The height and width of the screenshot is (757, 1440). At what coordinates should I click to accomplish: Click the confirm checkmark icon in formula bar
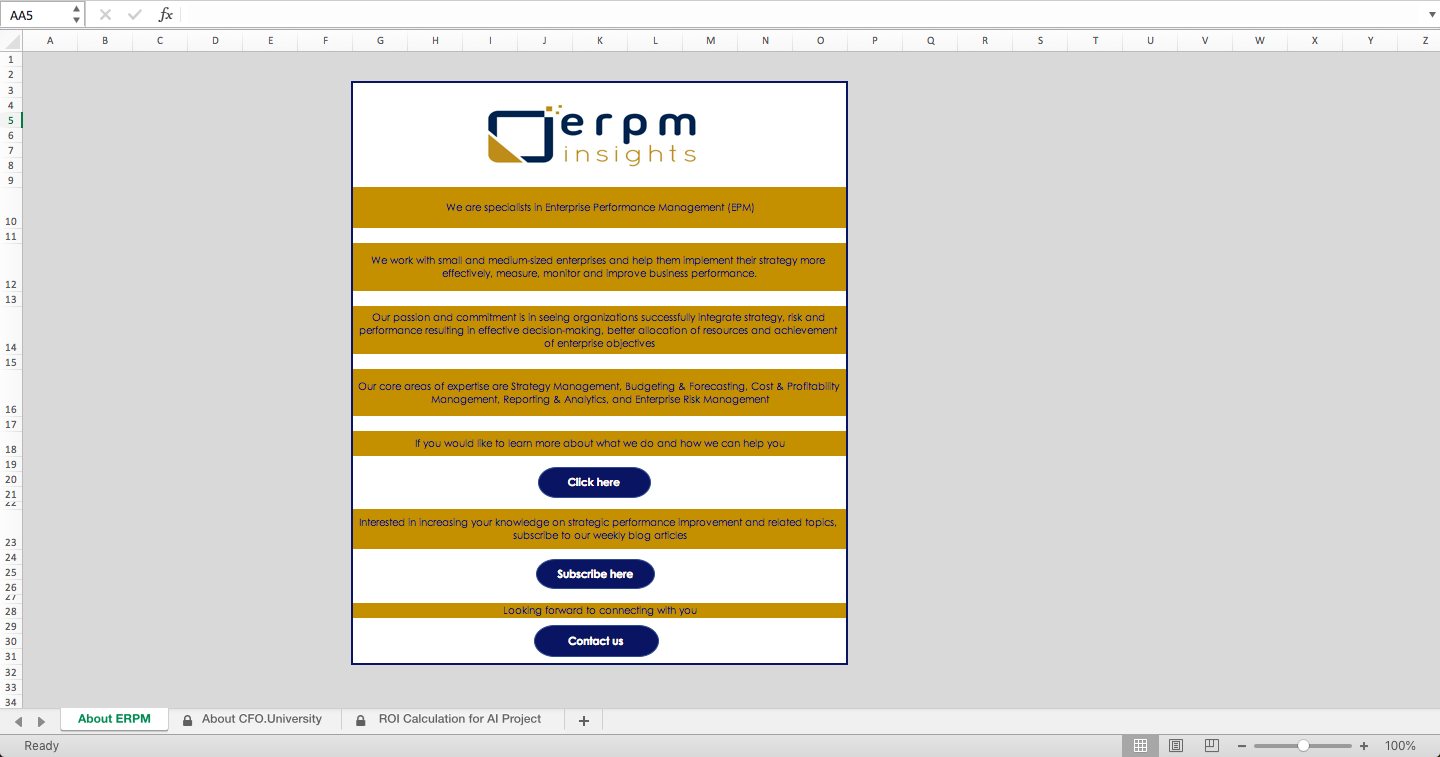[135, 15]
